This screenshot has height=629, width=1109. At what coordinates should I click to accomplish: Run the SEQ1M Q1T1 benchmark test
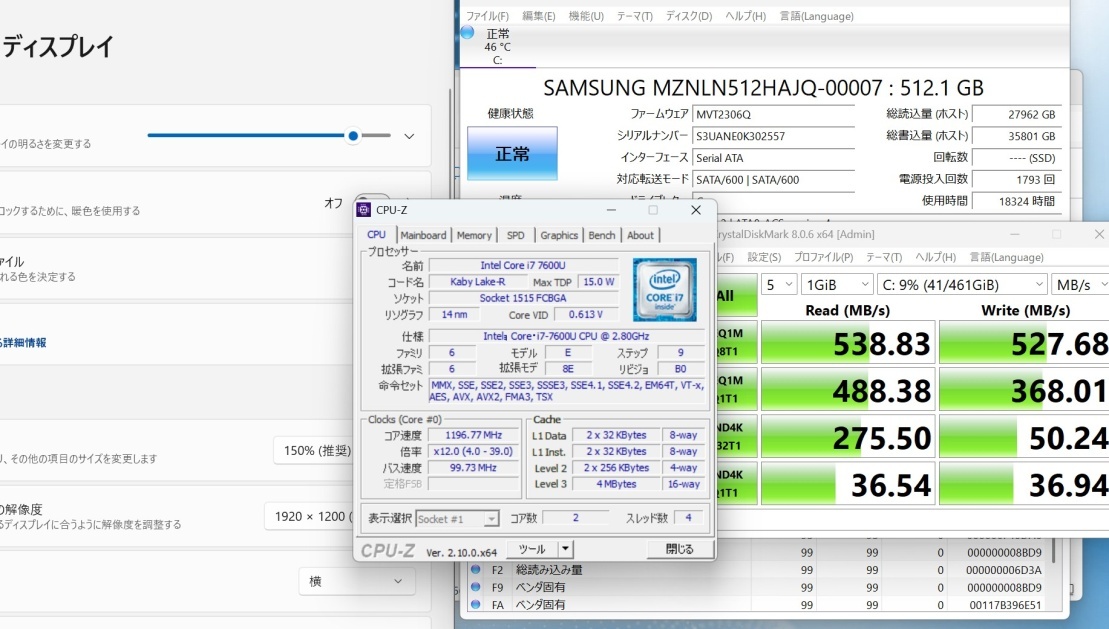(x=736, y=389)
